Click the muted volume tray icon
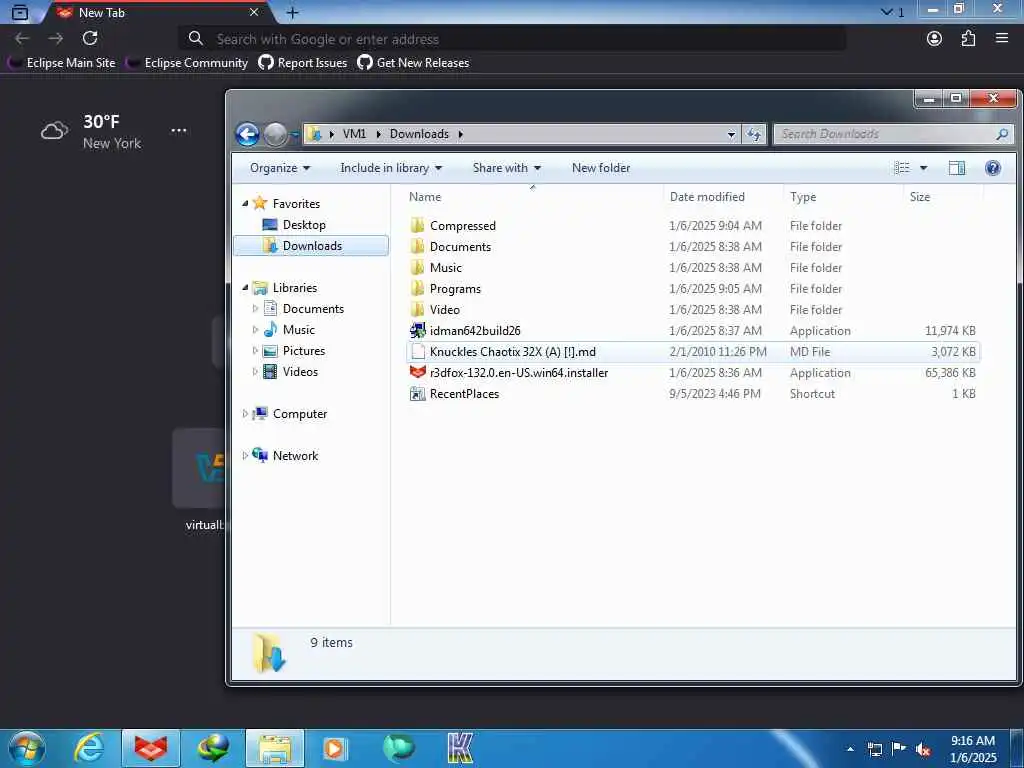The width and height of the screenshot is (1024, 768). pyautogui.click(x=923, y=749)
